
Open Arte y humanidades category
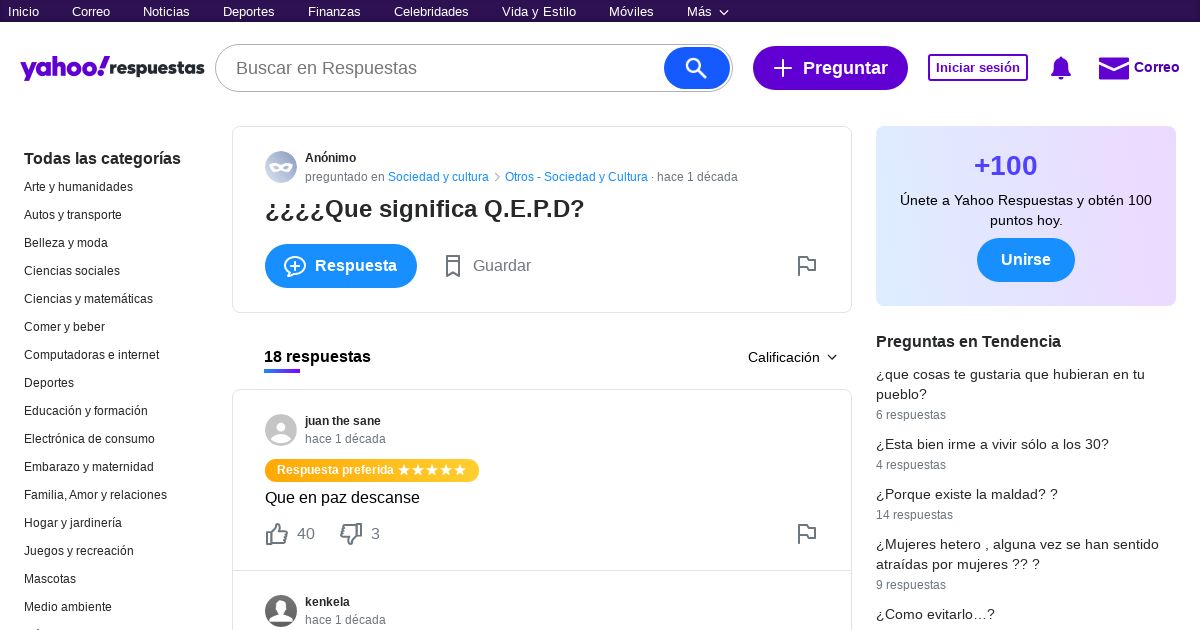[78, 187]
